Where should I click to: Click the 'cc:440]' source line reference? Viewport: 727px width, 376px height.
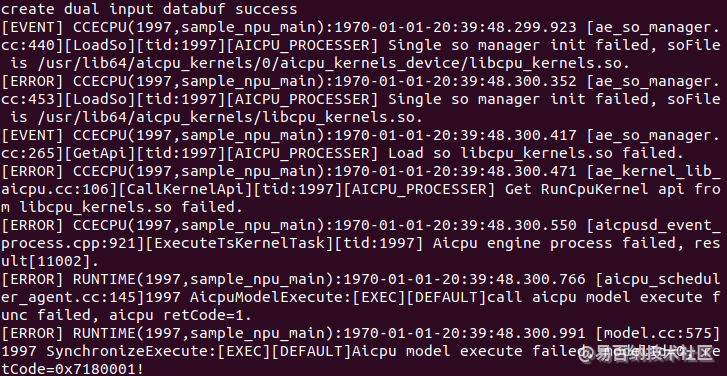tap(32, 45)
